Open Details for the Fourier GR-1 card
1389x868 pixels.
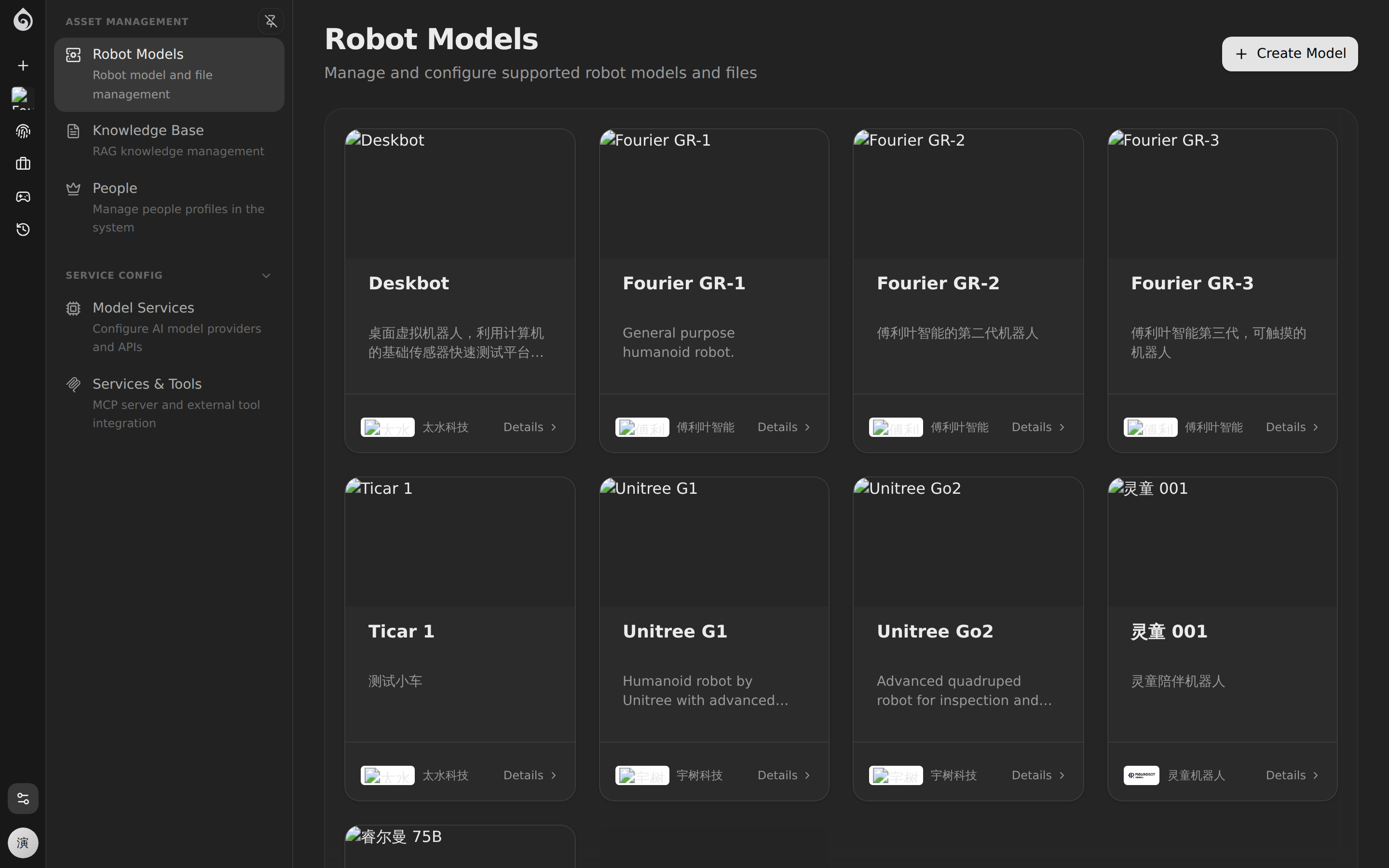[783, 427]
